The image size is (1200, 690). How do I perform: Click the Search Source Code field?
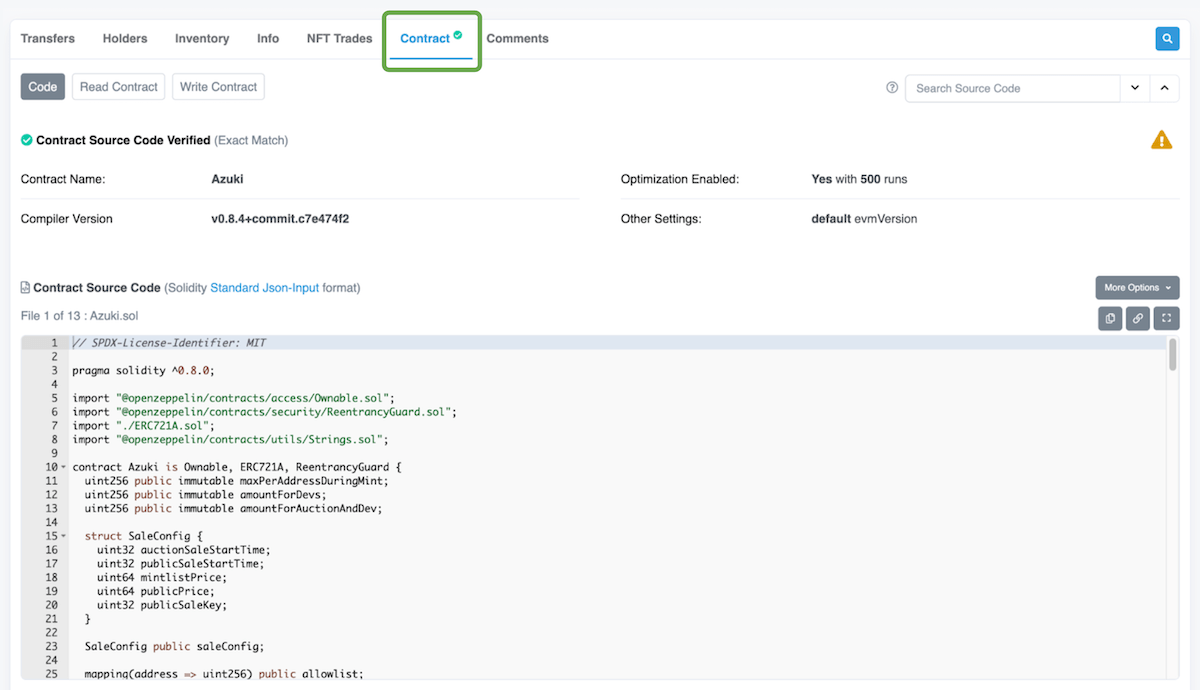point(1012,88)
